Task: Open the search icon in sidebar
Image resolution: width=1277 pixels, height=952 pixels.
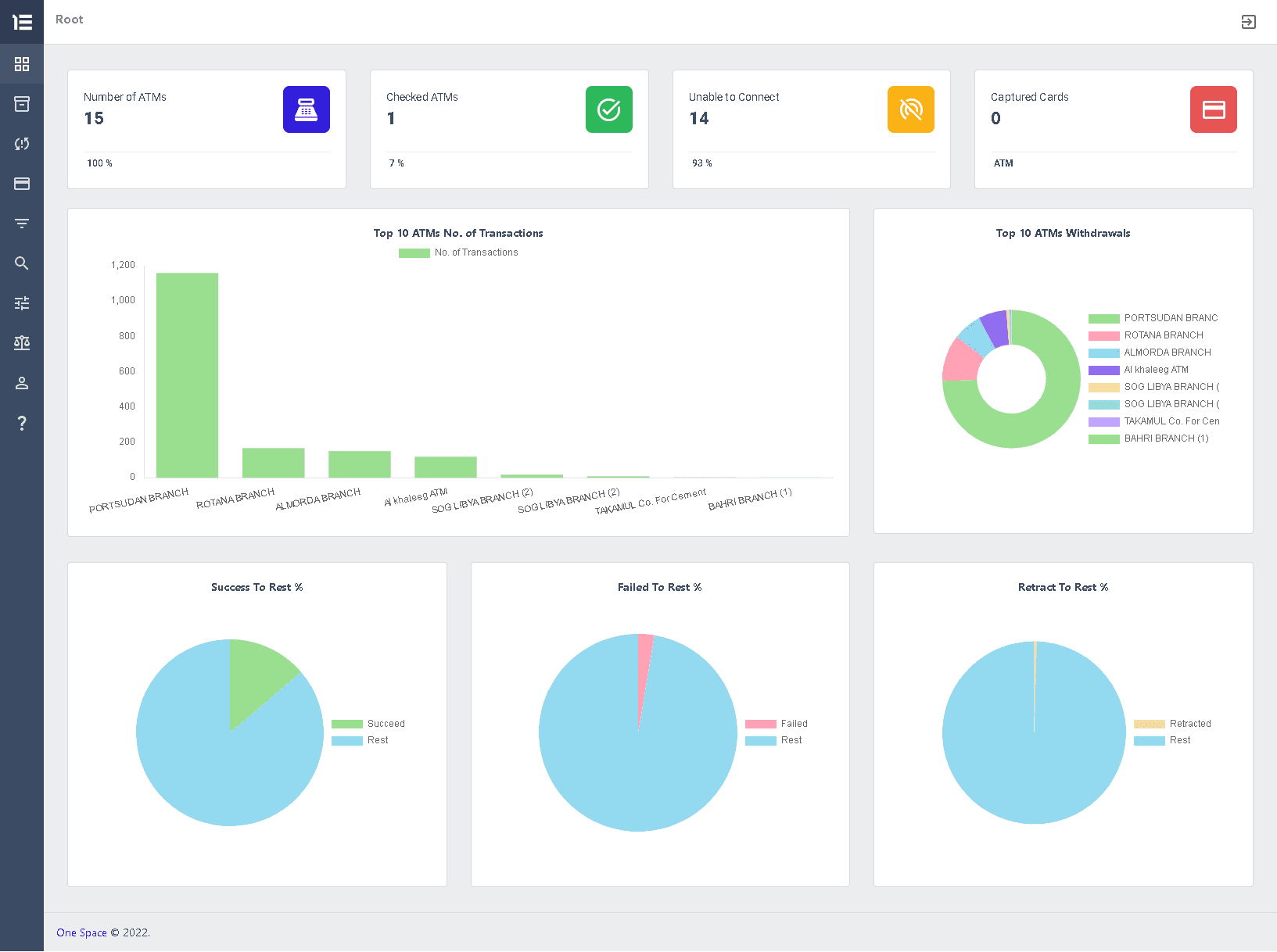Action: coord(21,263)
